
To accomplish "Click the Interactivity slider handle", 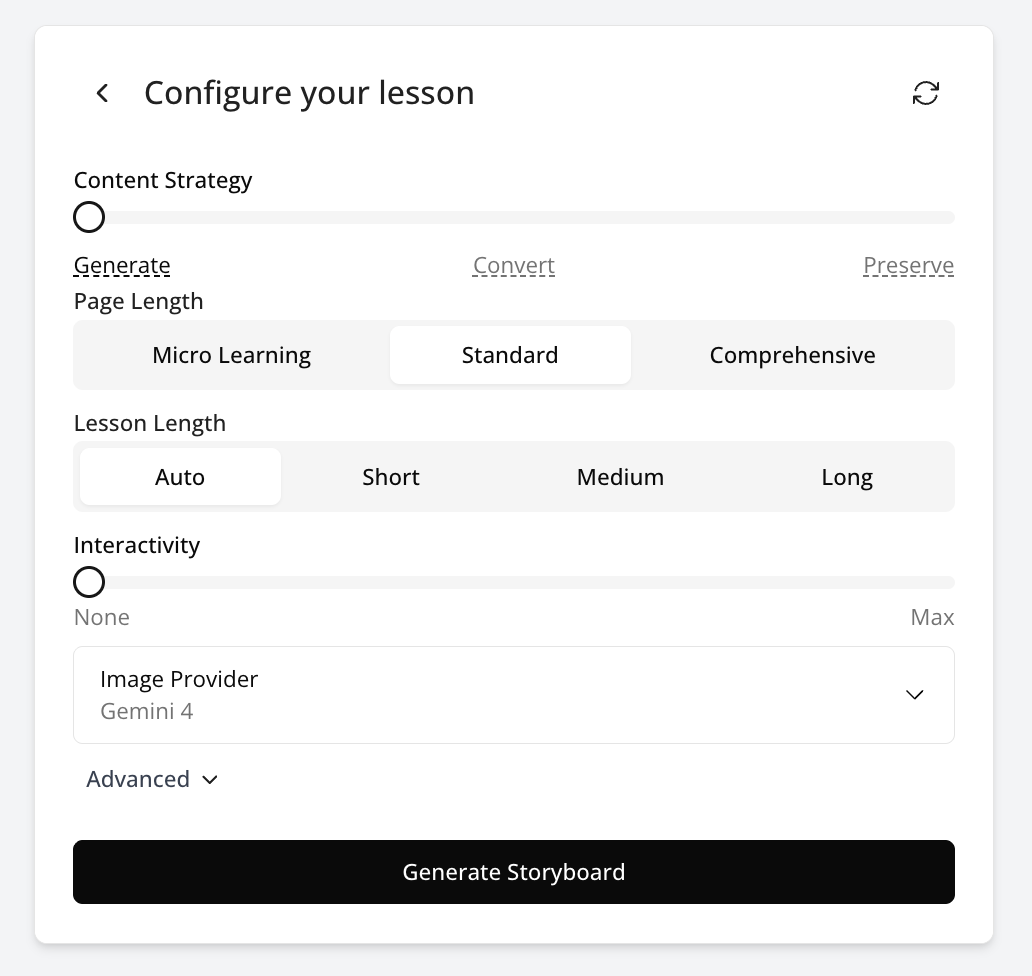I will (89, 582).
